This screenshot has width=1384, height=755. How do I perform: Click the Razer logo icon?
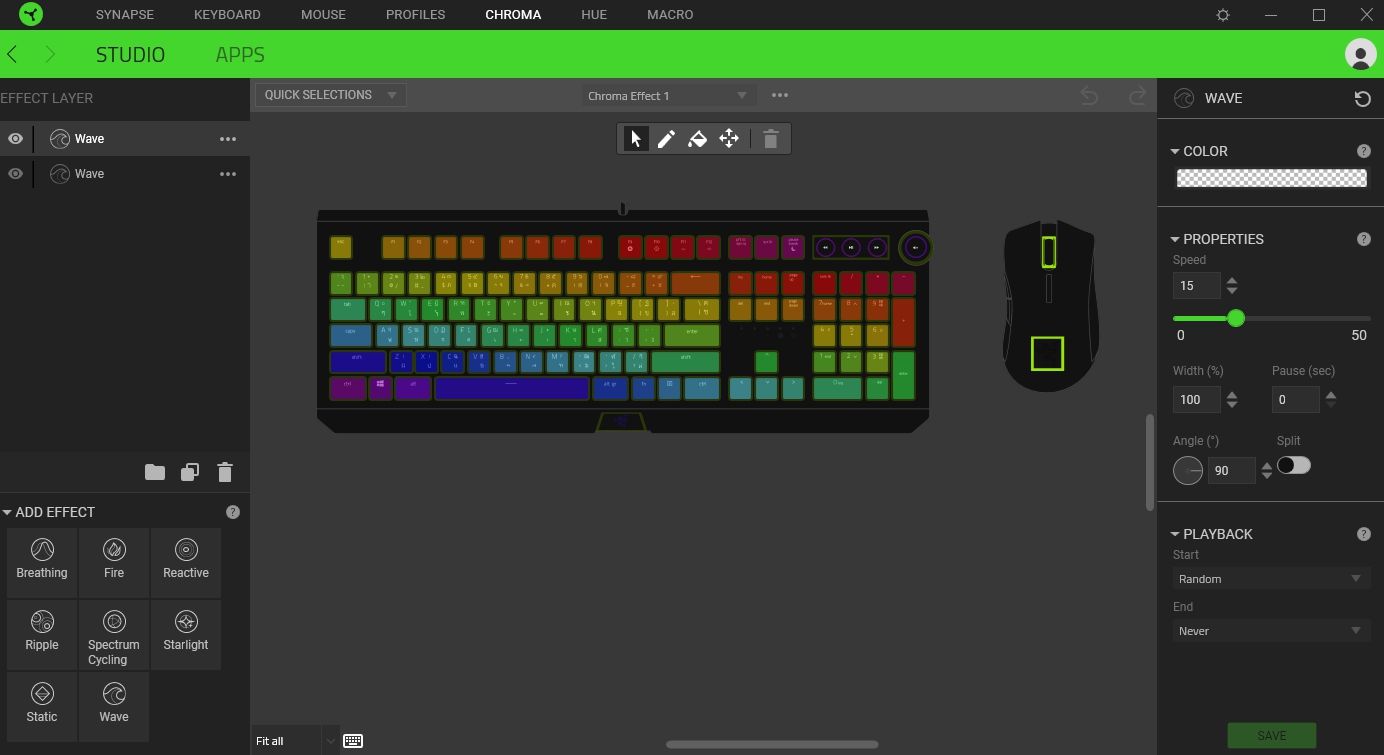30,15
